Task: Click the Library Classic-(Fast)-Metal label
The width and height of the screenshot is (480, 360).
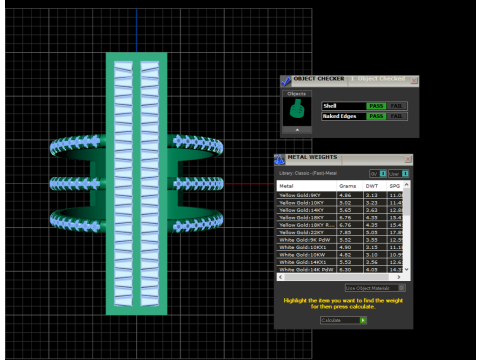Action: point(308,173)
